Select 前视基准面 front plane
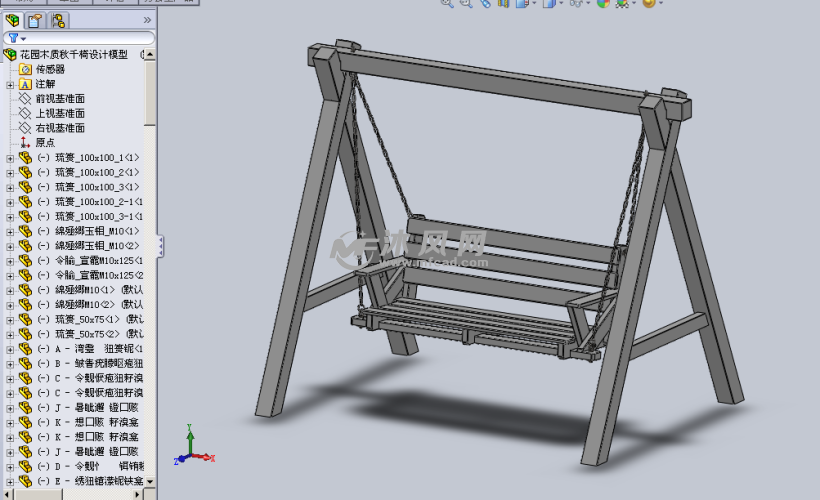The width and height of the screenshot is (820, 500). (60, 98)
